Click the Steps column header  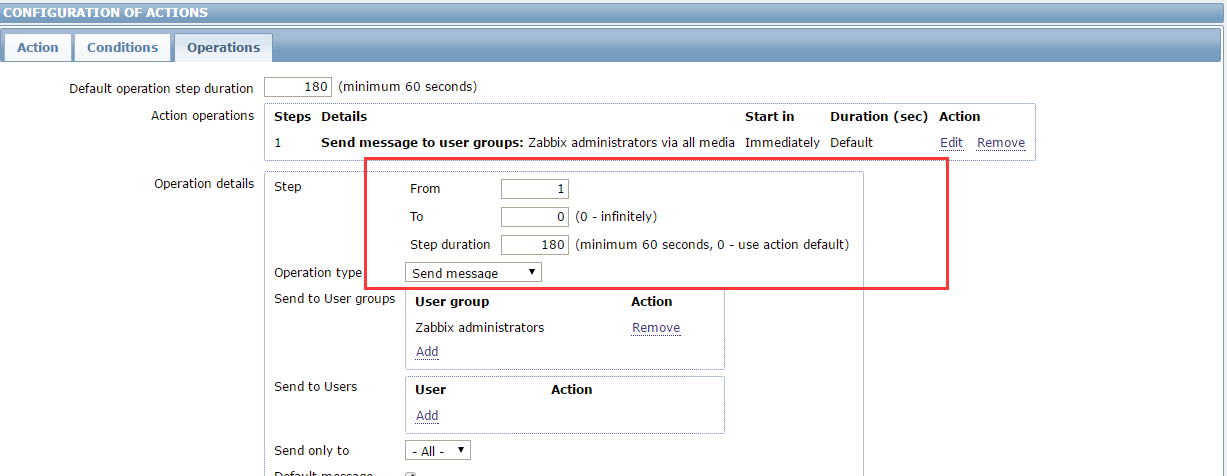coord(292,117)
